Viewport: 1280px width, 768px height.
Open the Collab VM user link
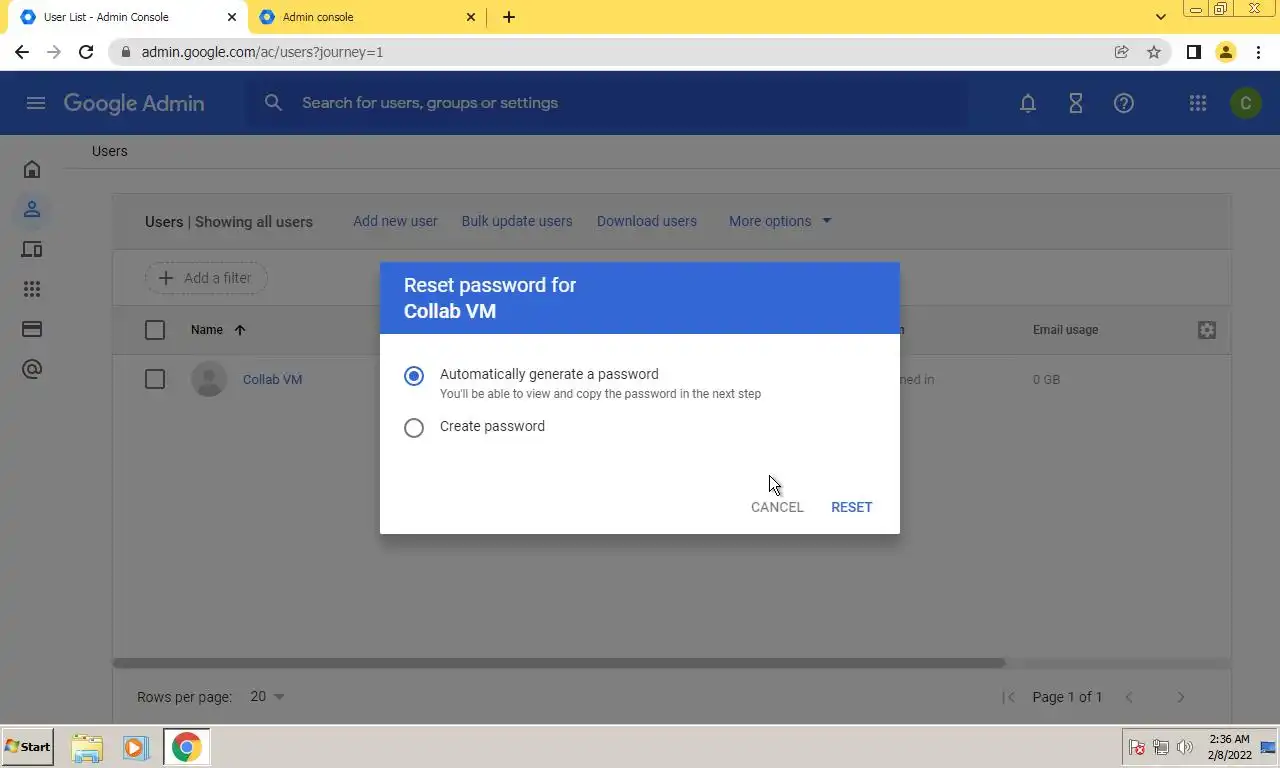[272, 379]
